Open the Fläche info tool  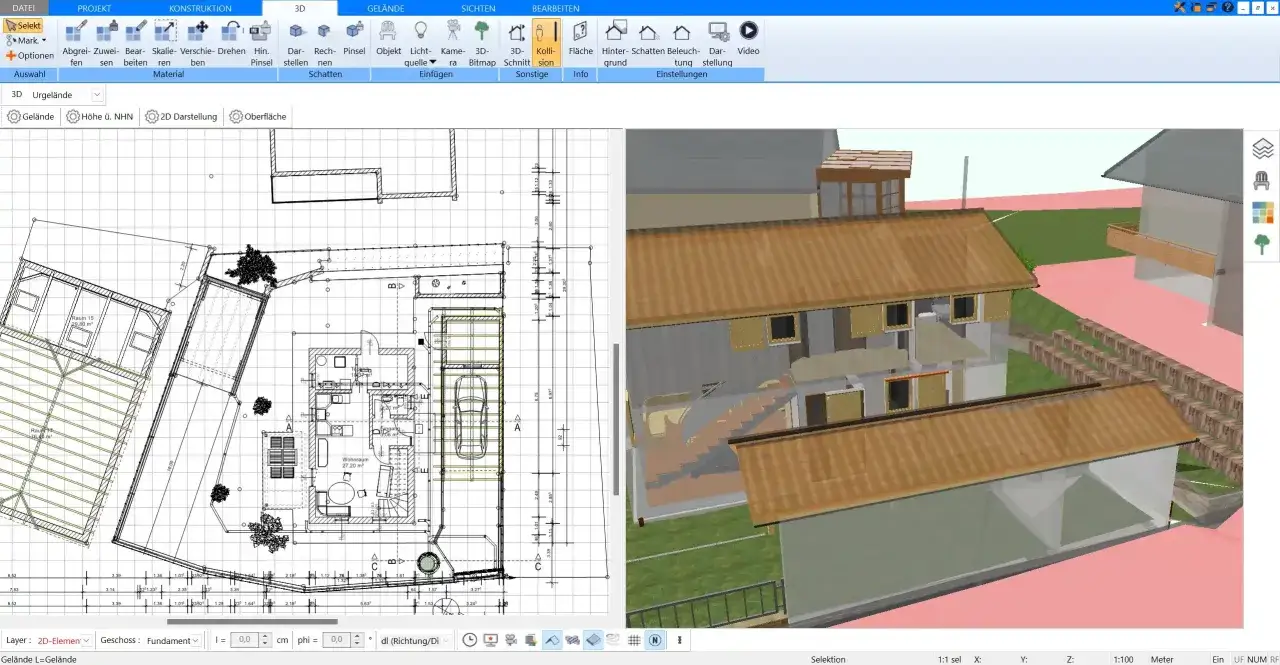click(580, 38)
